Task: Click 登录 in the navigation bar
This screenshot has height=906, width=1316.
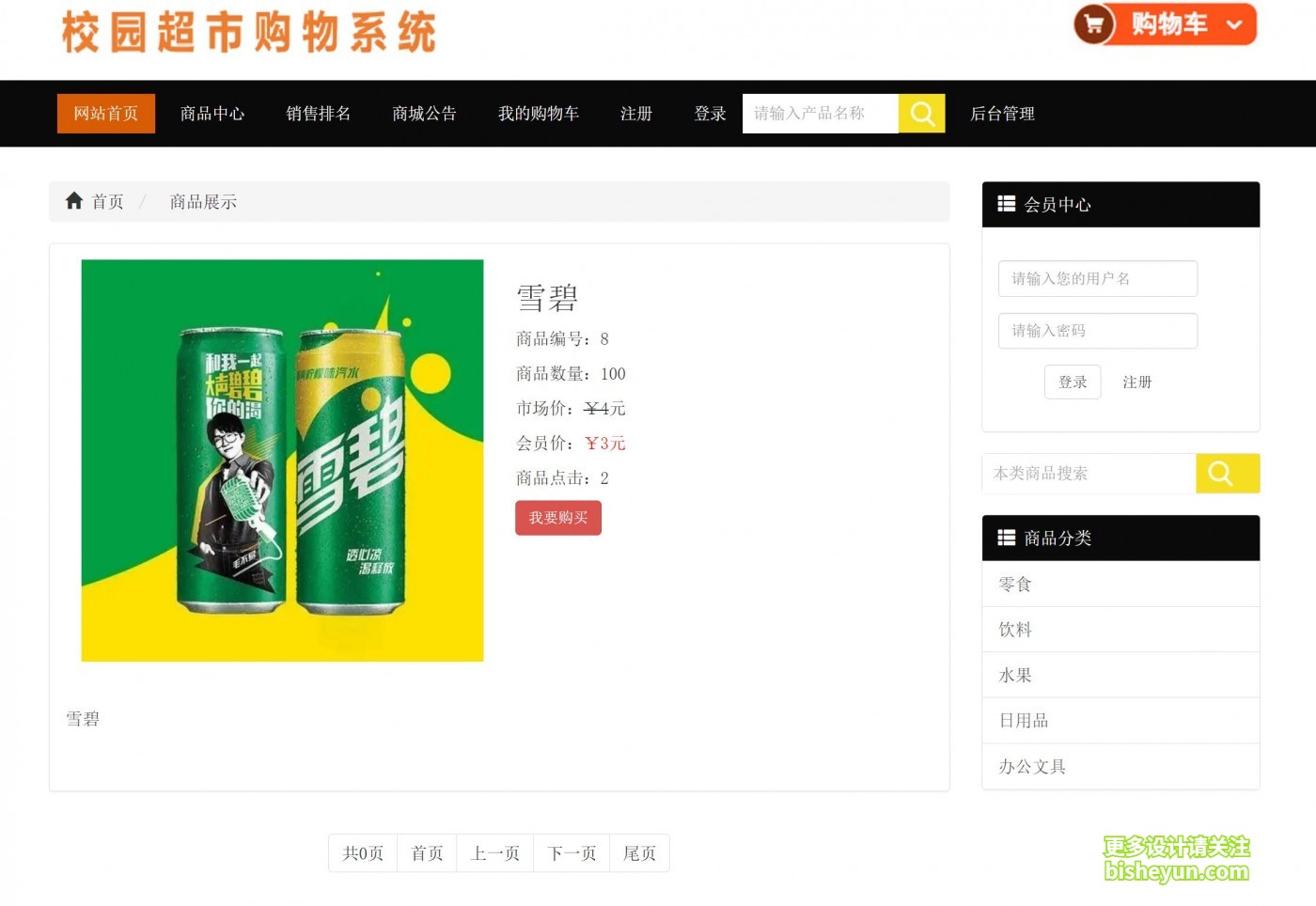Action: 710,114
